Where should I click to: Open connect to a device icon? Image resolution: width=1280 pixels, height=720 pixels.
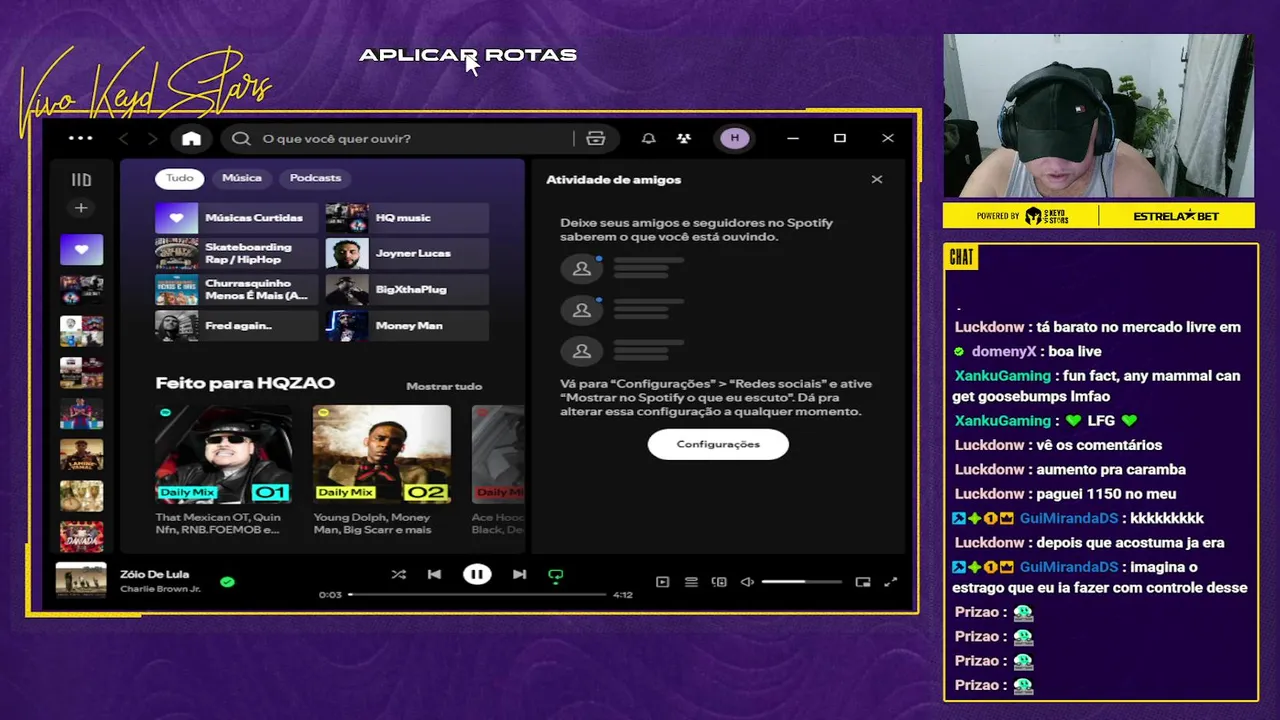click(719, 582)
